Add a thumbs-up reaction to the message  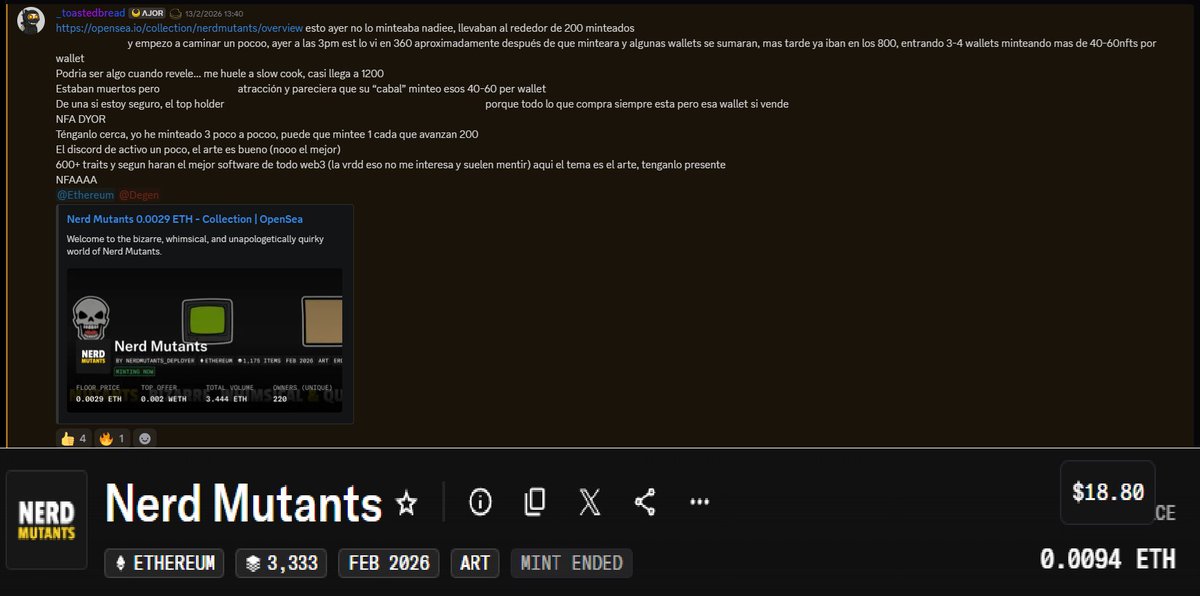tap(73, 438)
